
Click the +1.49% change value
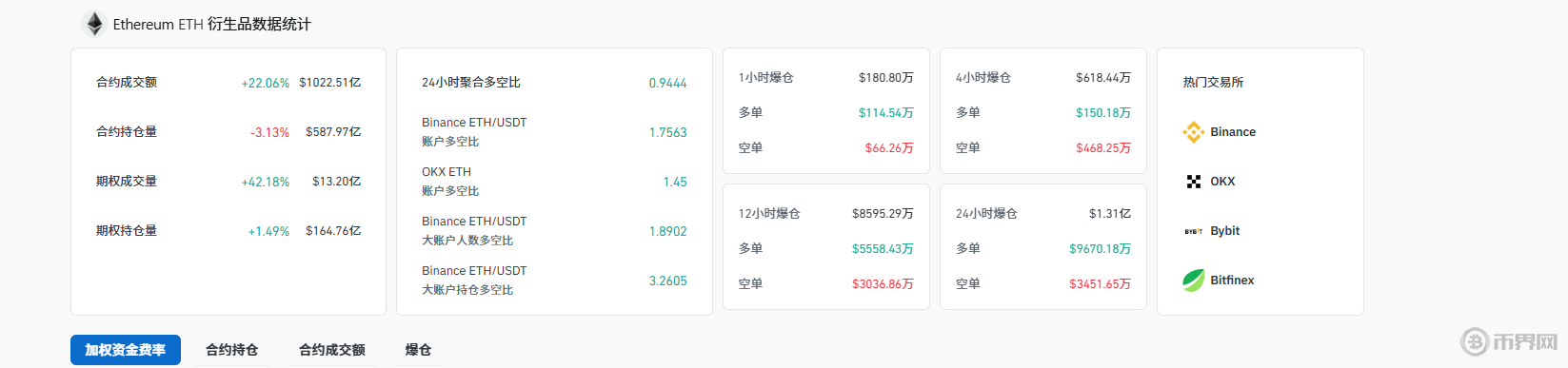click(268, 231)
